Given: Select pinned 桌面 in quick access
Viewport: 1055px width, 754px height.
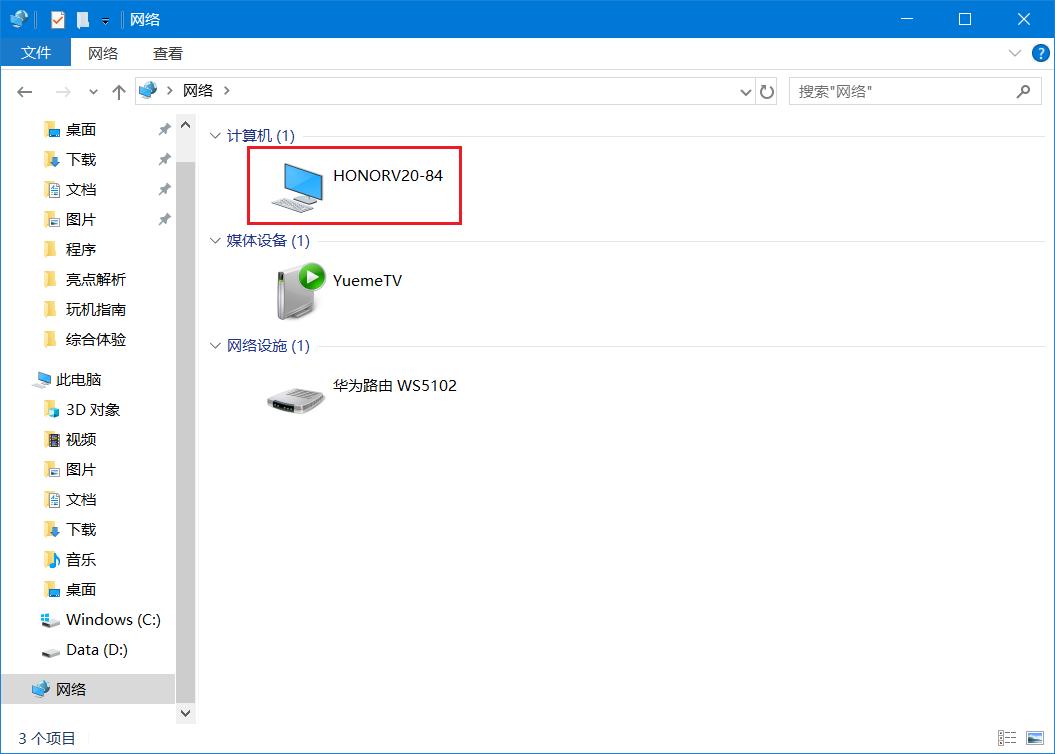Looking at the screenshot, I should [x=81, y=129].
